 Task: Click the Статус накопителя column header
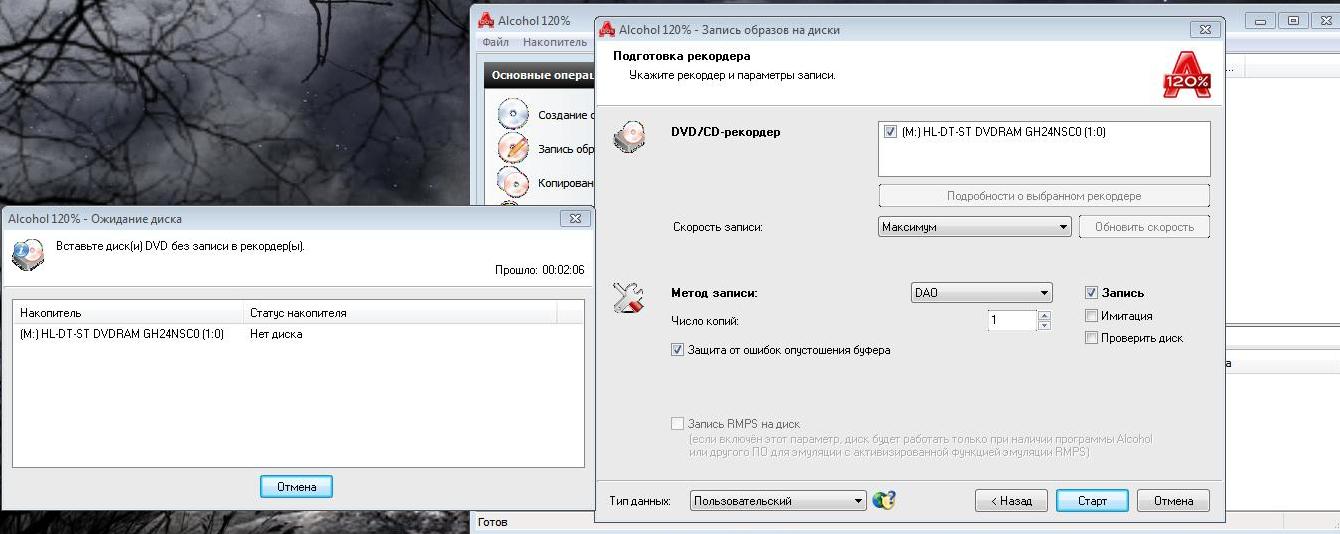[400, 313]
